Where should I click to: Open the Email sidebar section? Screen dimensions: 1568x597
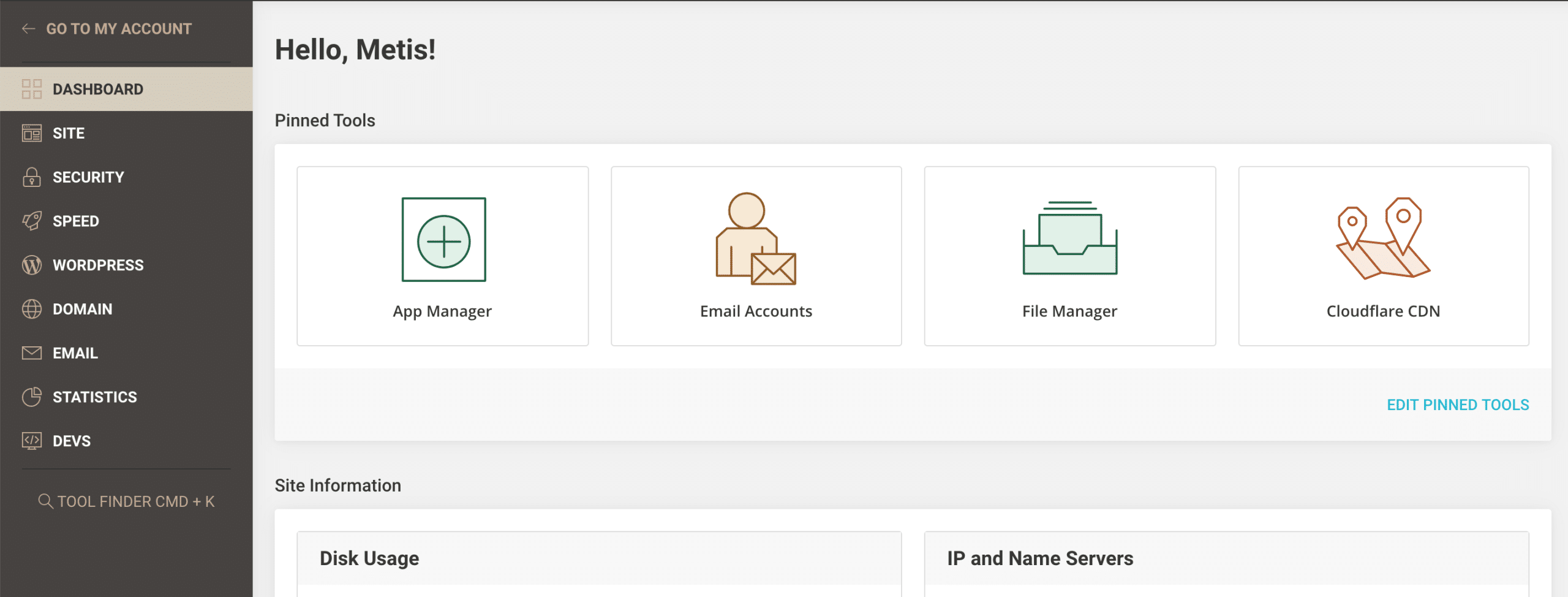(x=126, y=353)
